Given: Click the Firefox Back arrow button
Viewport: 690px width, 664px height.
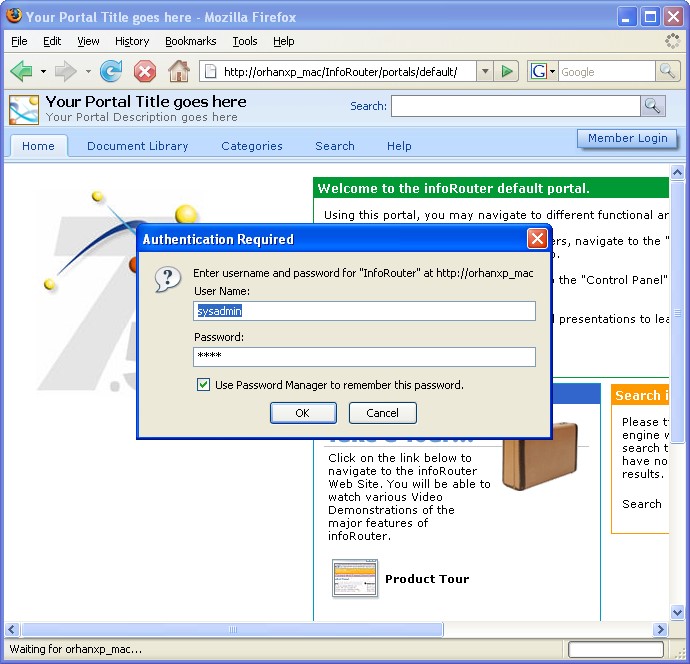Looking at the screenshot, I should [x=21, y=71].
